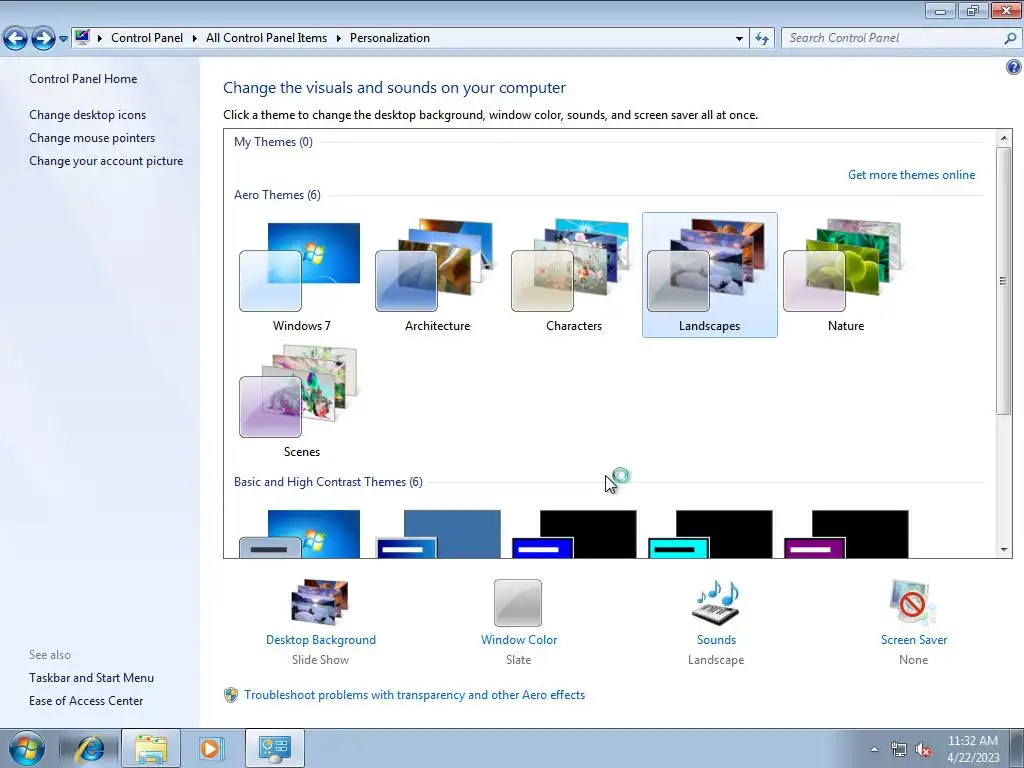Viewport: 1024px width, 768px height.
Task: Open the Windows Start menu
Action: coord(27,748)
